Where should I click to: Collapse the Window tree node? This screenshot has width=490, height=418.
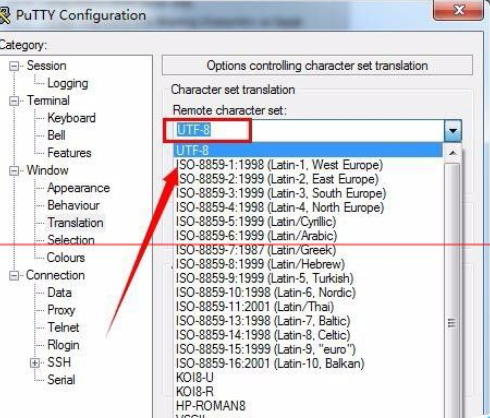pos(14,171)
